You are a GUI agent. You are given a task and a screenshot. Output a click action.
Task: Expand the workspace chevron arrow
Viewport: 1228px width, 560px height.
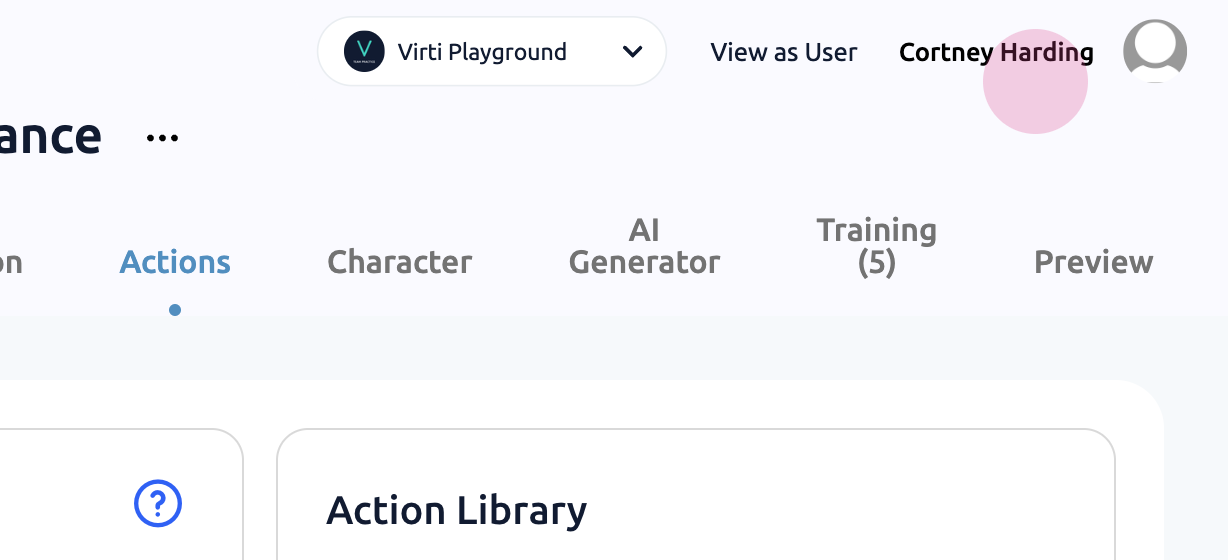[632, 52]
